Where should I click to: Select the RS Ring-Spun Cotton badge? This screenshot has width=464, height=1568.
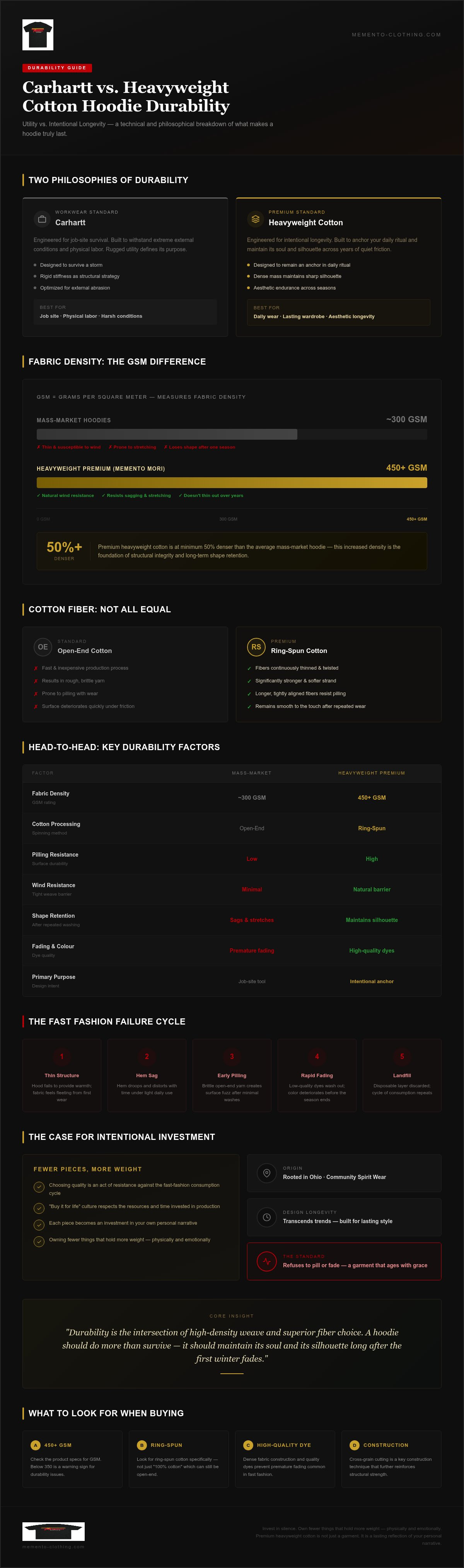pos(256,647)
